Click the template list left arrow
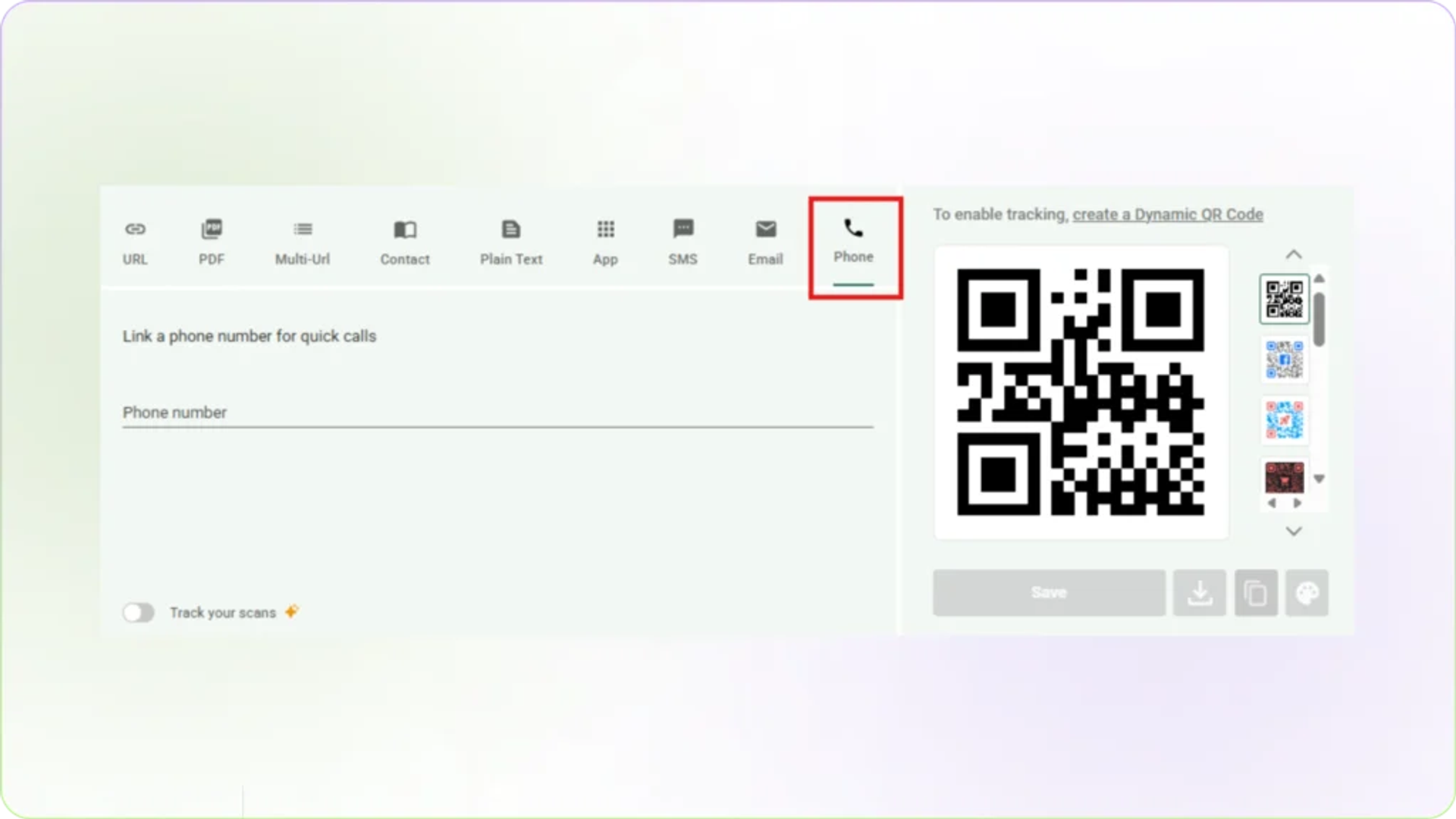Image resolution: width=1456 pixels, height=819 pixels. [1272, 504]
